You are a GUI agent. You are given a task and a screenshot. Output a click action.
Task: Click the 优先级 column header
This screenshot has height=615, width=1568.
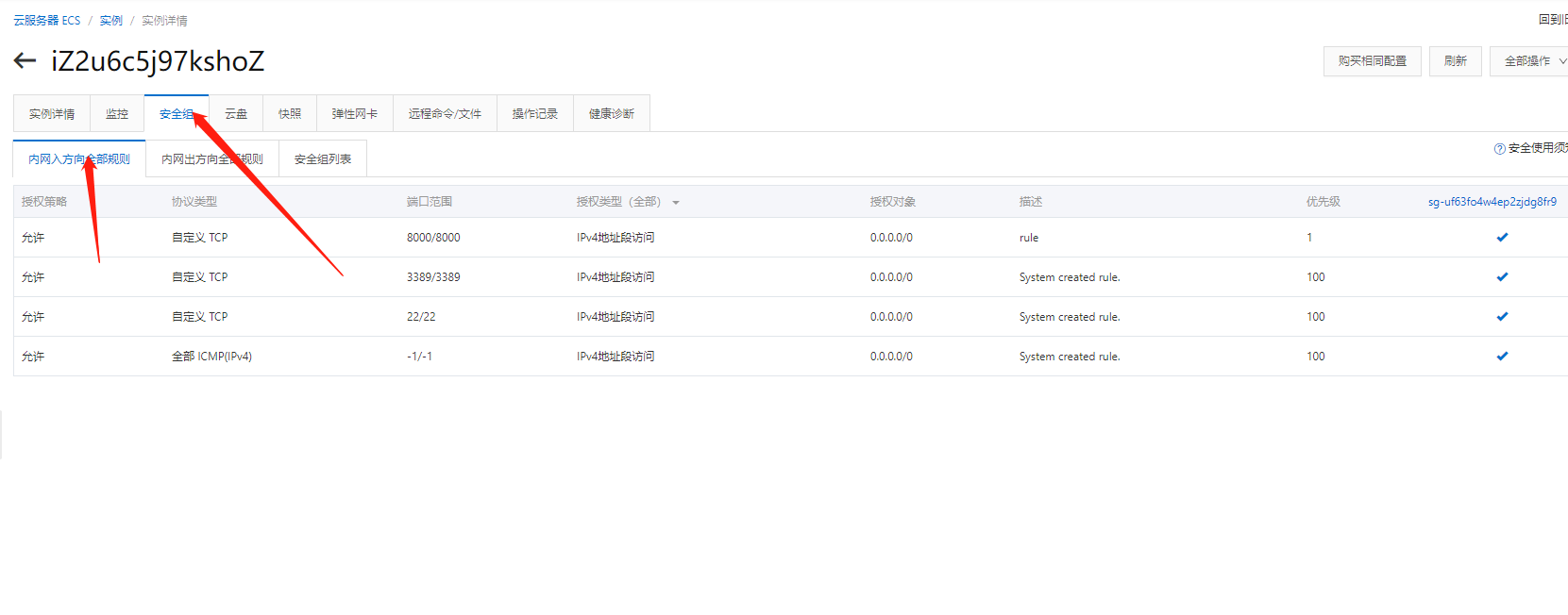tap(1324, 202)
